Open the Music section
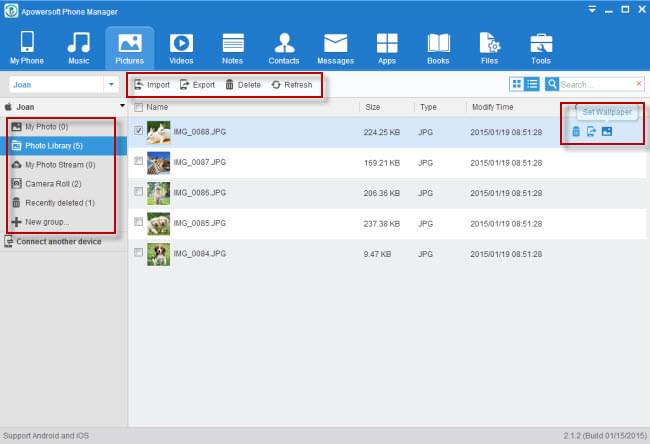The height and width of the screenshot is (444, 650). pyautogui.click(x=78, y=48)
